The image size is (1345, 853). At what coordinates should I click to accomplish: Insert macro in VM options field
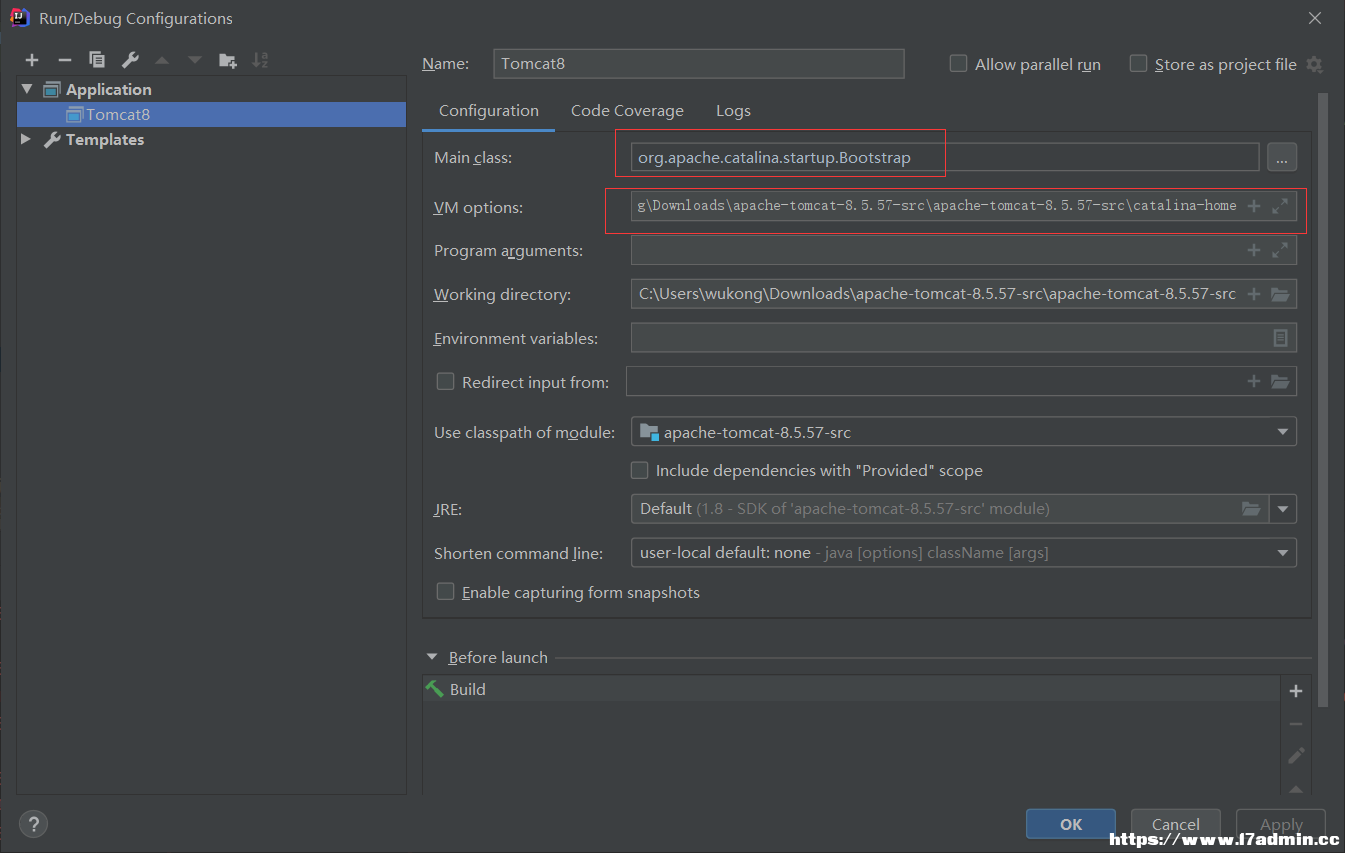1254,206
